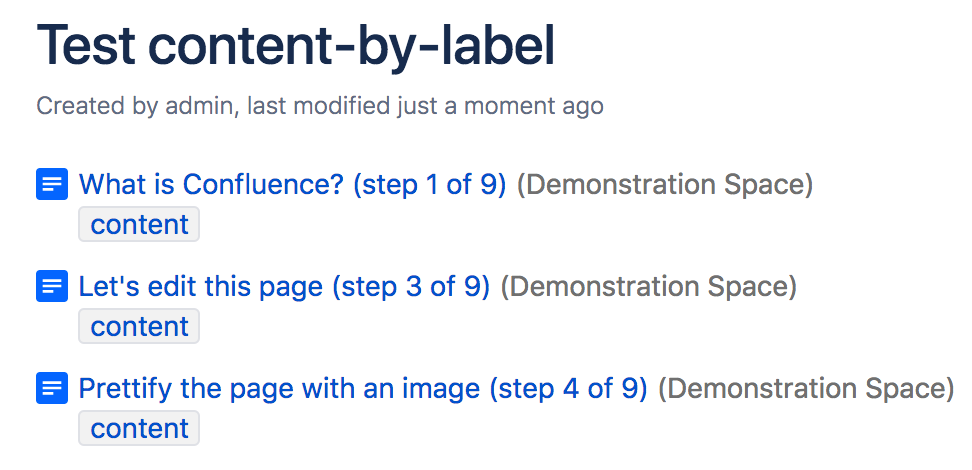The height and width of the screenshot is (470, 972).
Task: Click Demonstration Space beside Prettify the page
Action: (x=806, y=388)
